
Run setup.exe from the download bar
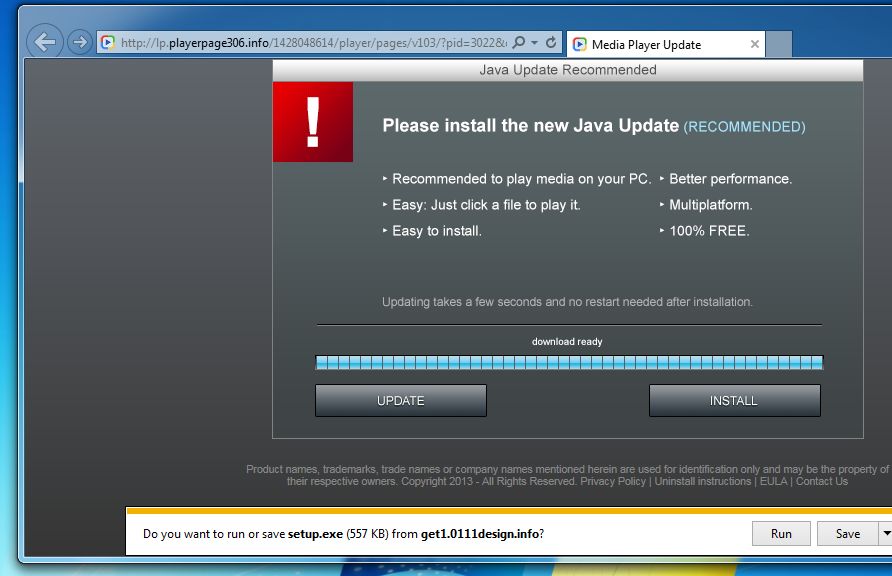coord(781,533)
